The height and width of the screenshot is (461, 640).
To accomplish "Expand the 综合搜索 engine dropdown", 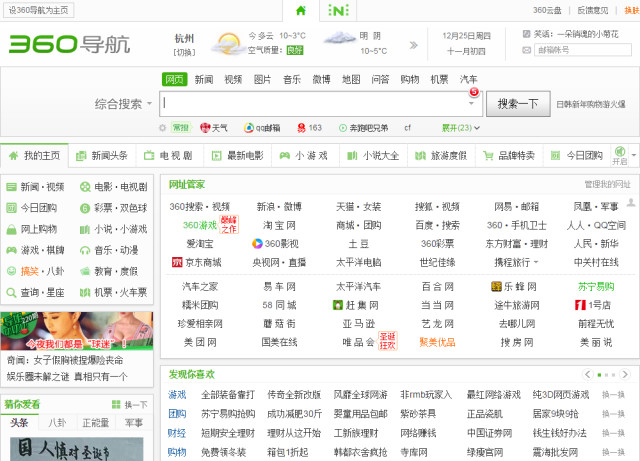I will point(123,104).
